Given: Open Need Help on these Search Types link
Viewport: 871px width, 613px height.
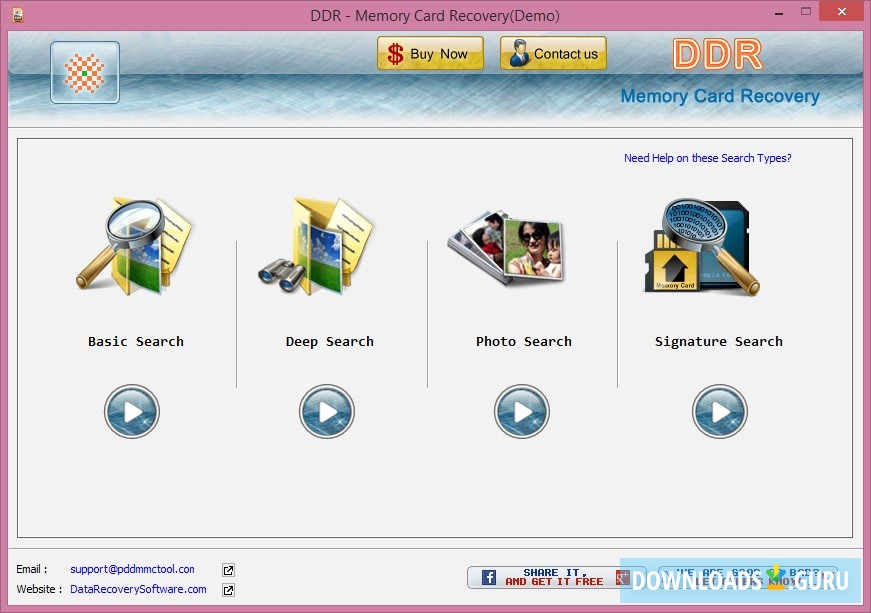Looking at the screenshot, I should [707, 158].
